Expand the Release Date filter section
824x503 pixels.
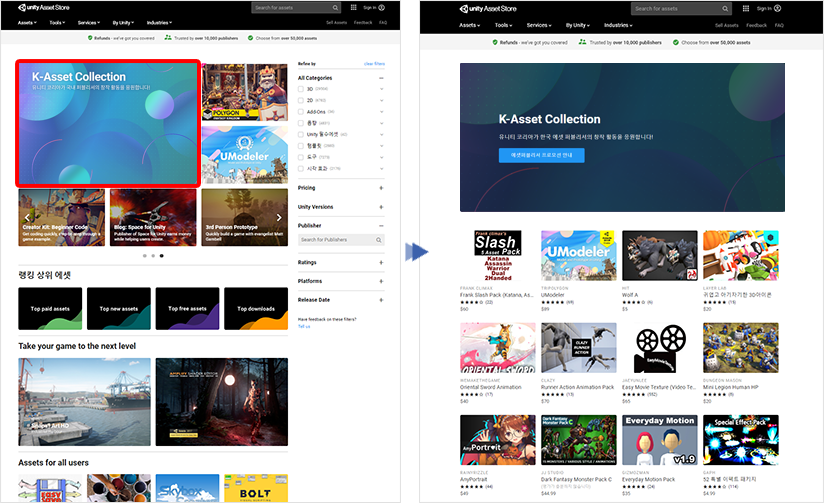tap(382, 300)
